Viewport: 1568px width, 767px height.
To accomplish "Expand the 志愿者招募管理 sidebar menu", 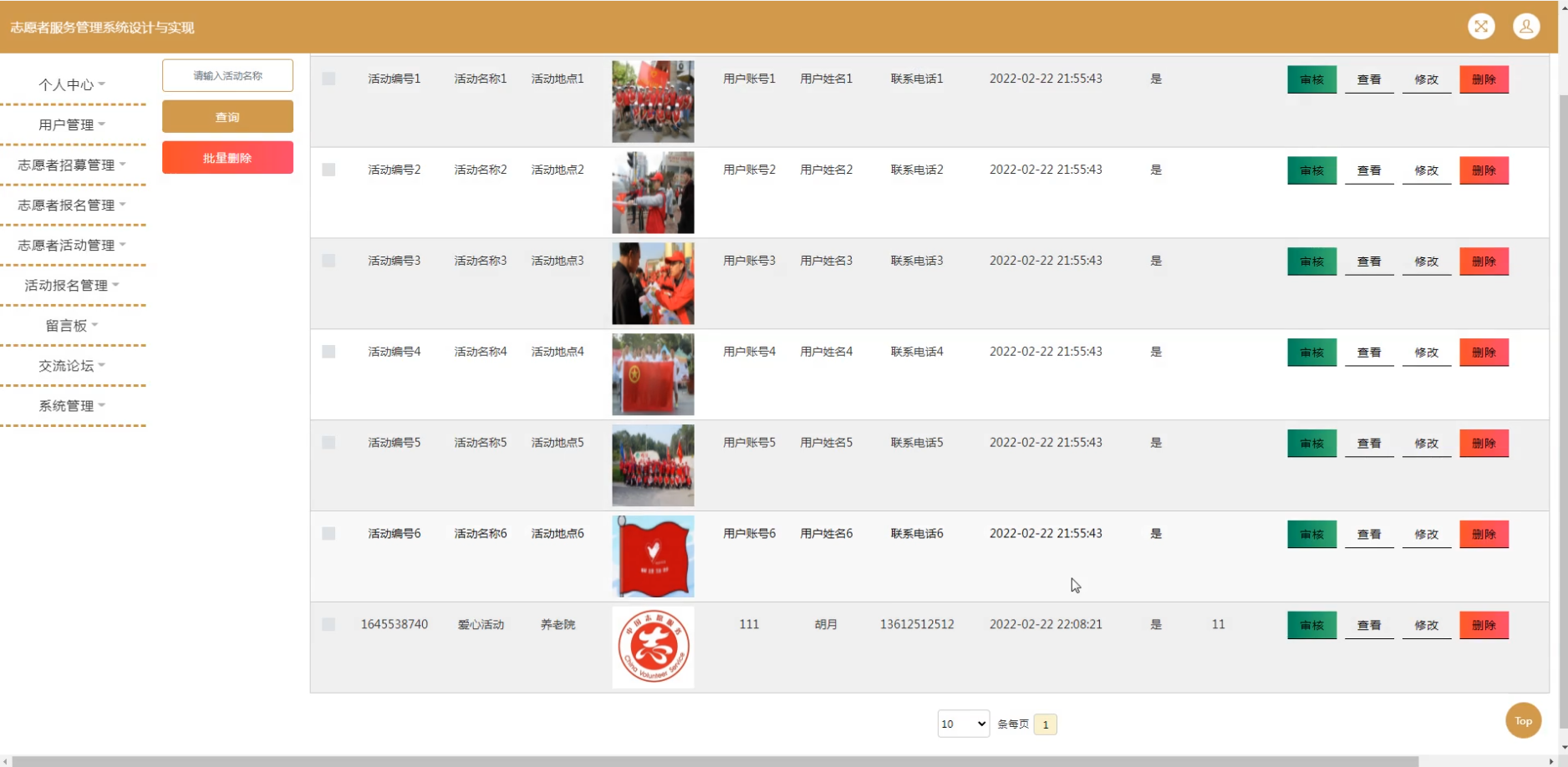I will 72,165.
